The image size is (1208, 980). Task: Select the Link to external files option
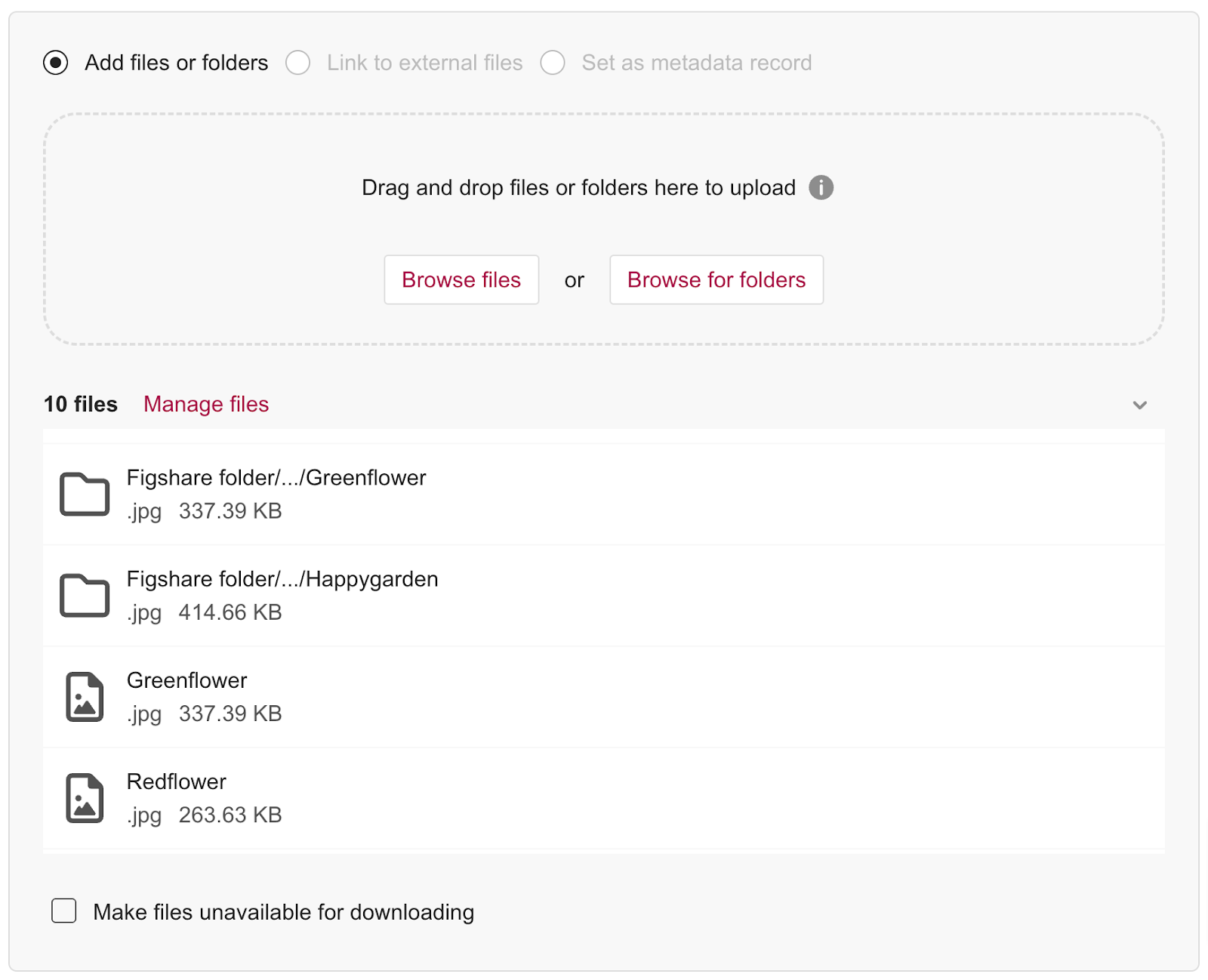(x=298, y=63)
